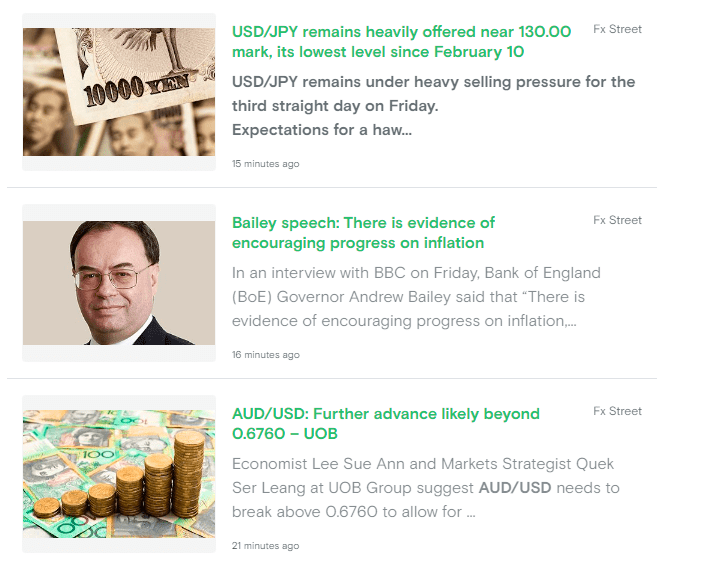The width and height of the screenshot is (701, 577).
Task: Click Fx Street source on Bailey article
Action: click(617, 220)
